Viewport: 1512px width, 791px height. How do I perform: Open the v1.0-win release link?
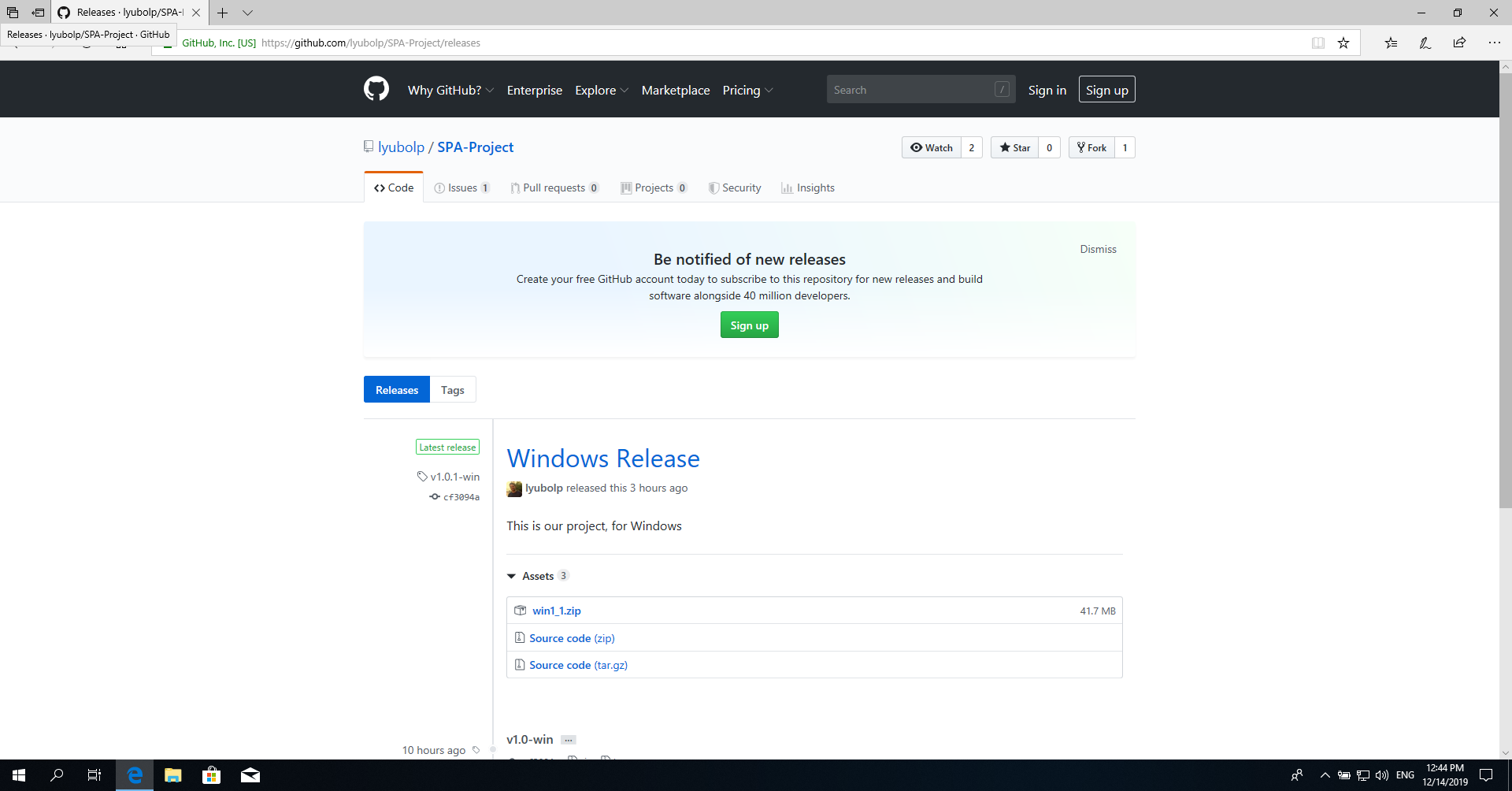530,739
